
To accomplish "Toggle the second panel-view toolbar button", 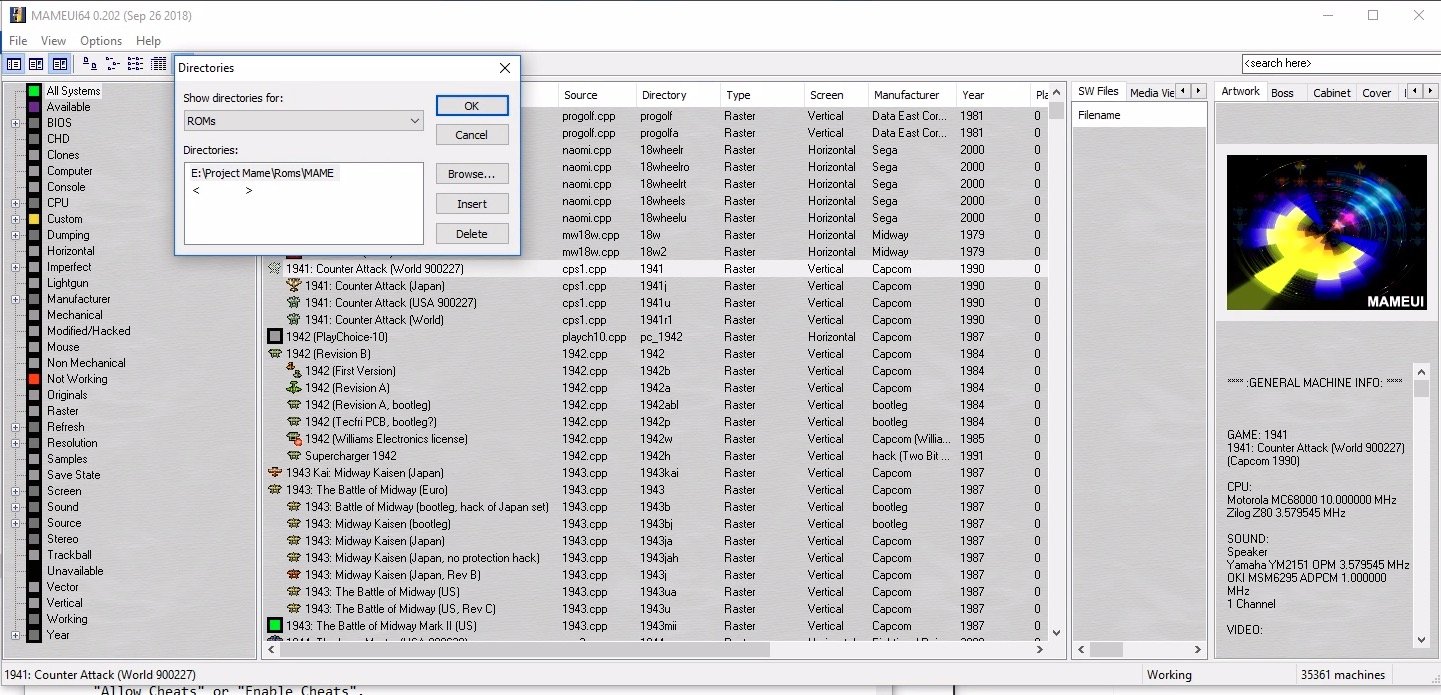I will pos(37,64).
